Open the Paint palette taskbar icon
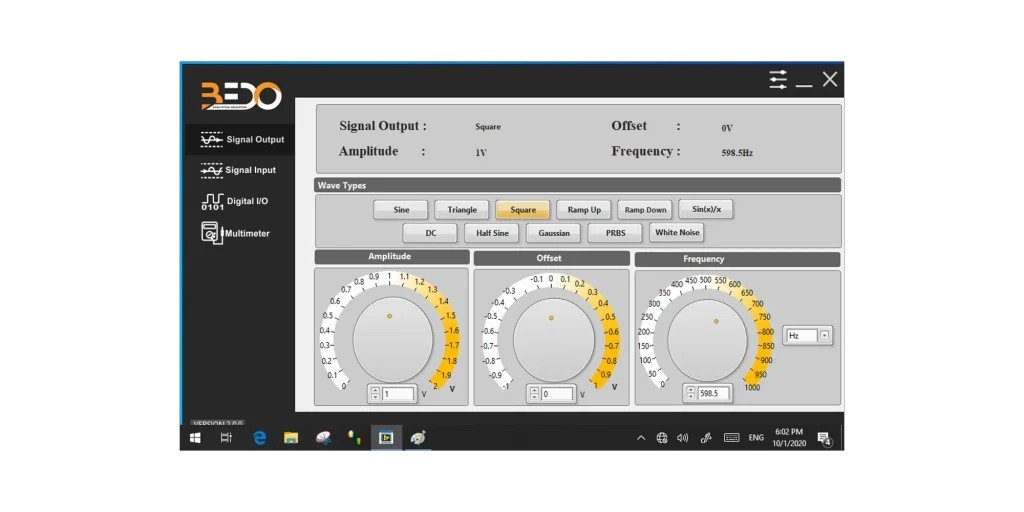Image resolution: width=1024 pixels, height=512 pixels. tap(418, 438)
